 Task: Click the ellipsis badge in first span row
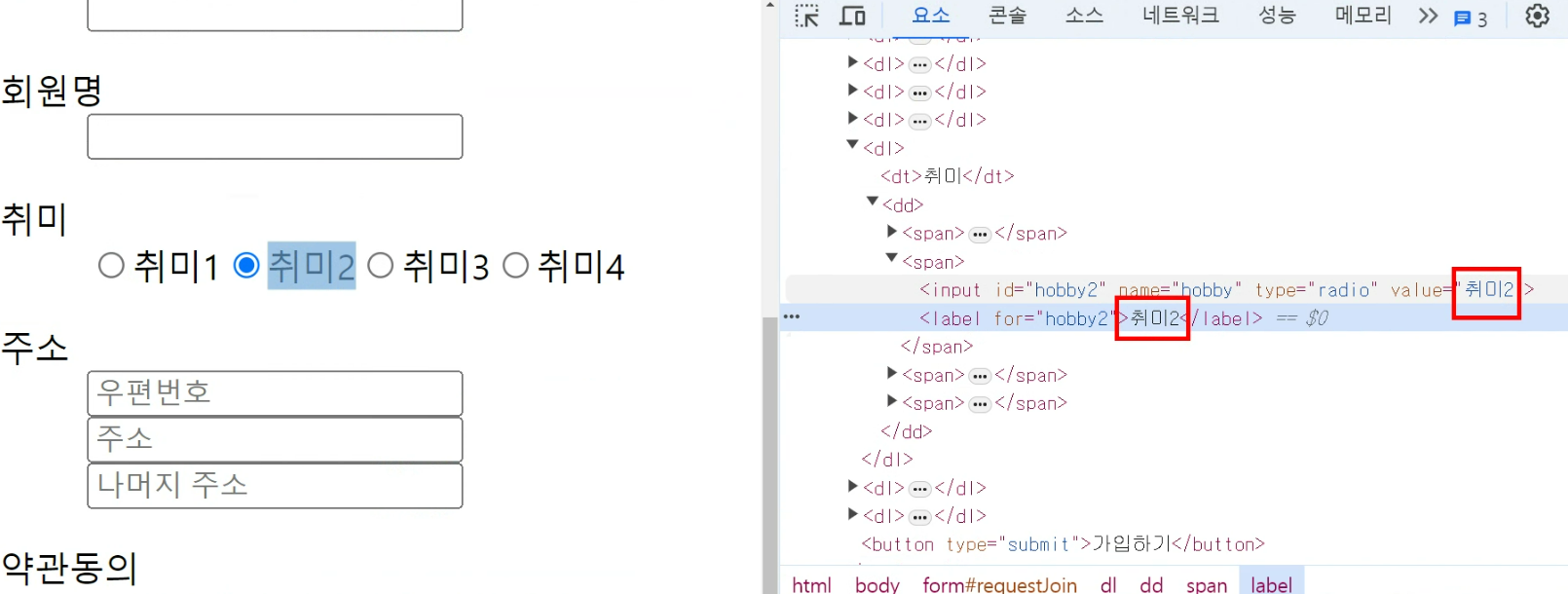[980, 235]
